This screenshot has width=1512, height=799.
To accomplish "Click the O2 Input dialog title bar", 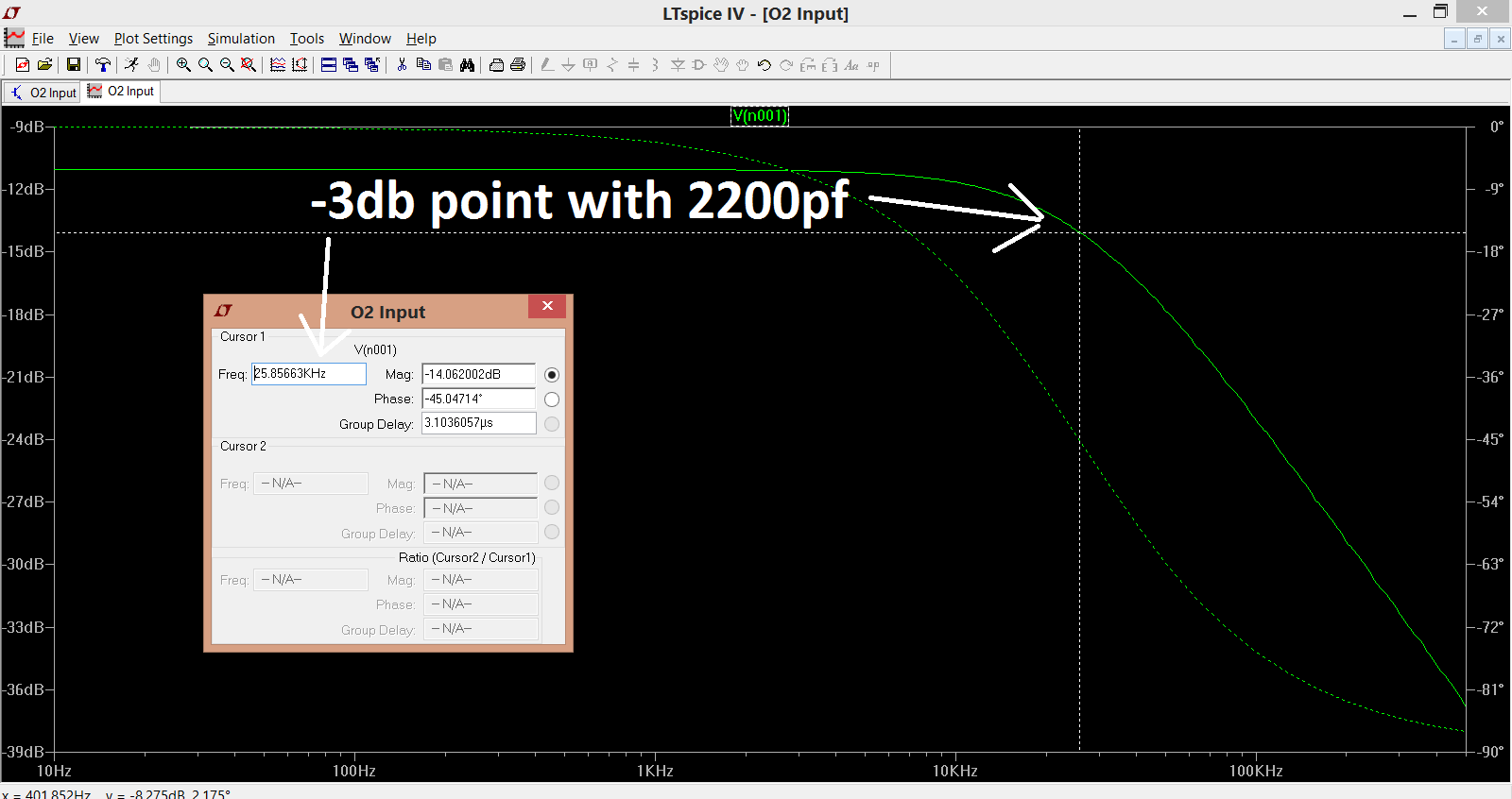I will pos(387,312).
